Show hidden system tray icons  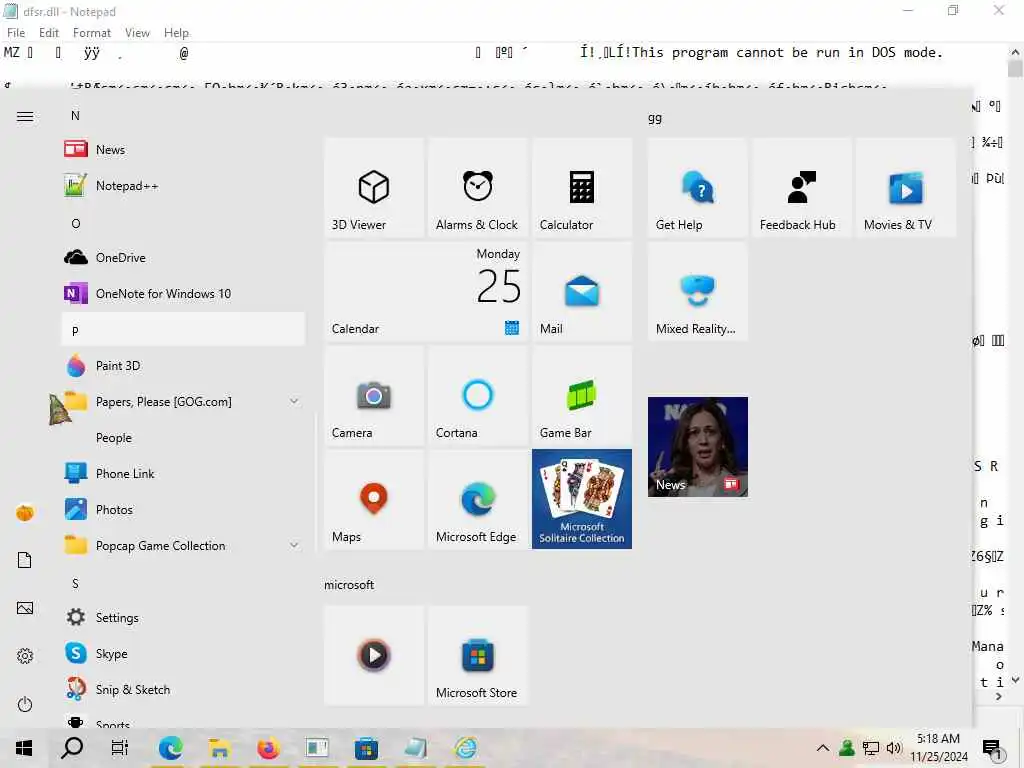click(x=823, y=748)
